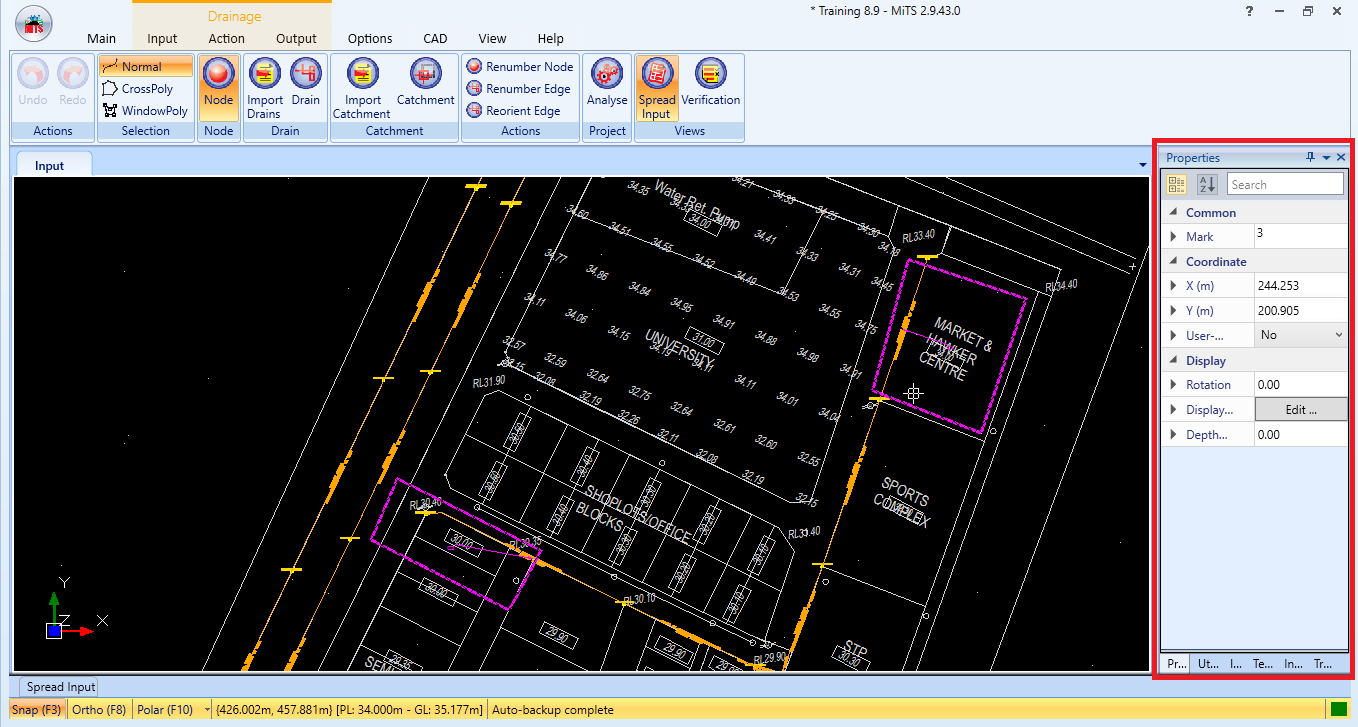Expand the Mark property row
The image size is (1358, 727).
pyautogui.click(x=1174, y=237)
